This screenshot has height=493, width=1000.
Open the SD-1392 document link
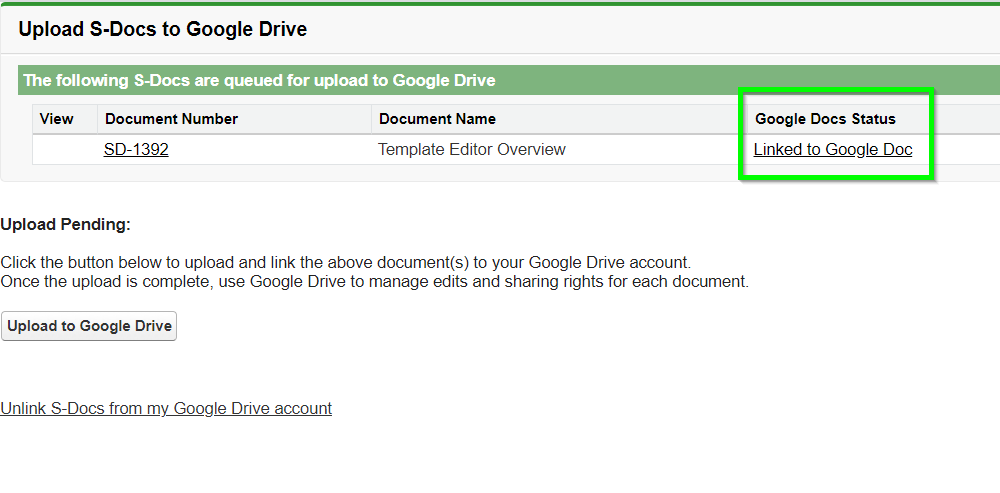pyautogui.click(x=136, y=149)
